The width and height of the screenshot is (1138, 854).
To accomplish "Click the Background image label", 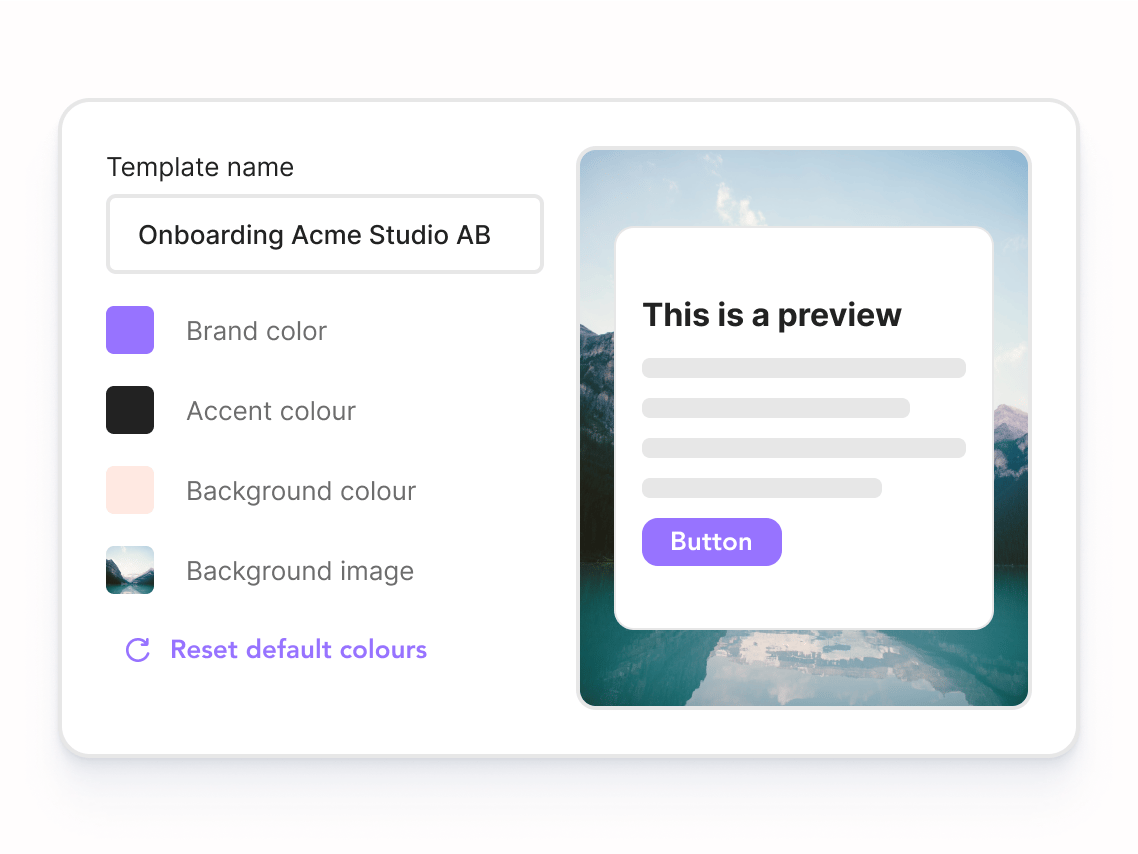I will [x=300, y=571].
